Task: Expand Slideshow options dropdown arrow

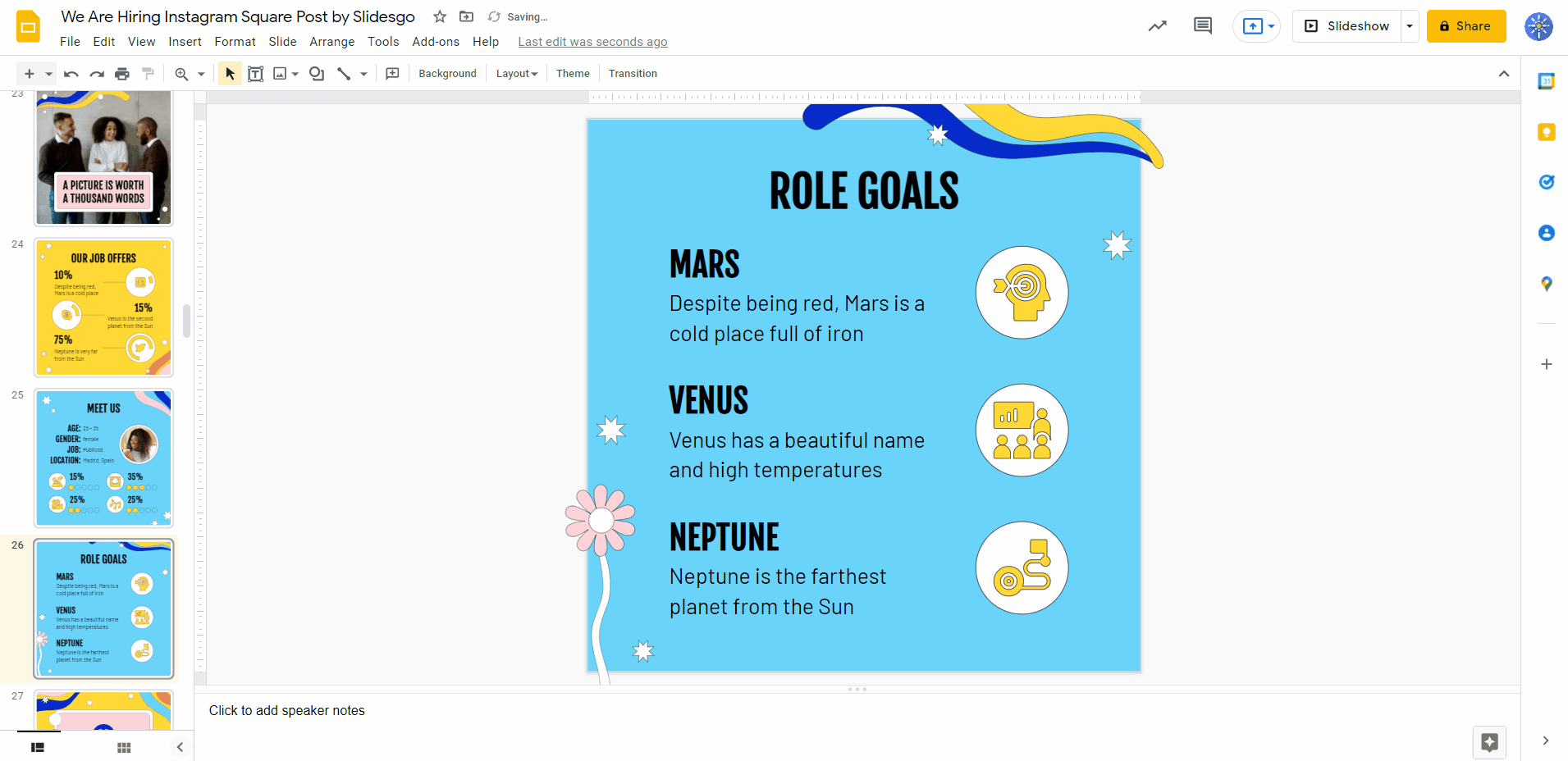Action: (1410, 26)
